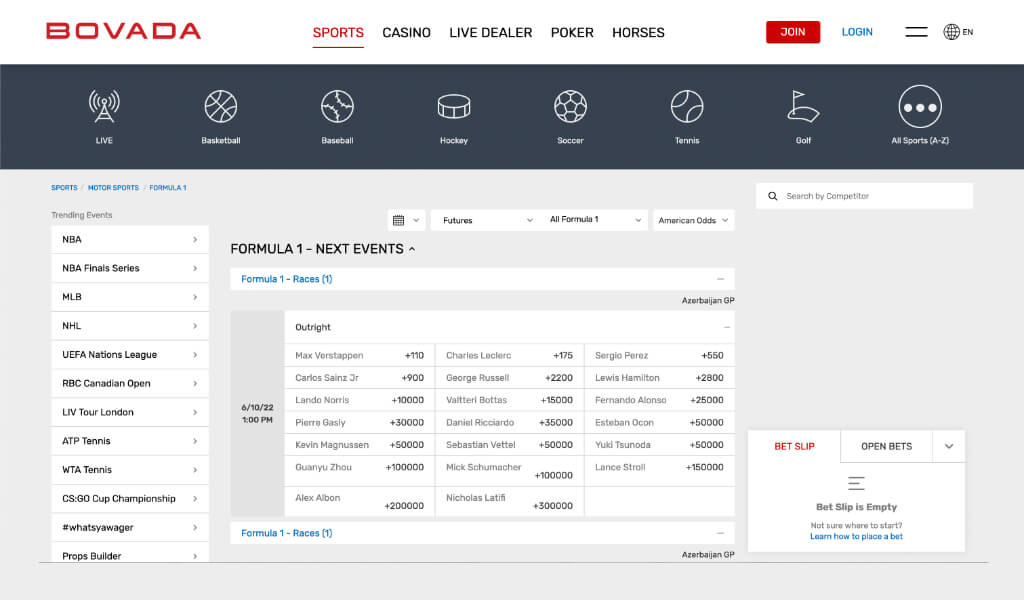Select Alex Albon +200000 odds
The width and height of the screenshot is (1024, 600).
pos(360,501)
